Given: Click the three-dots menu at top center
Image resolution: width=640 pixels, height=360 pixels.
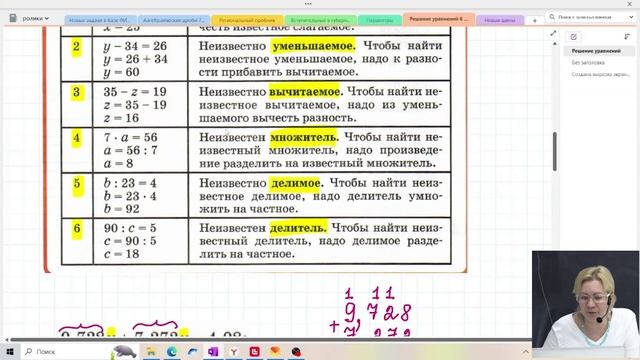Looking at the screenshot, I should click(x=308, y=4).
